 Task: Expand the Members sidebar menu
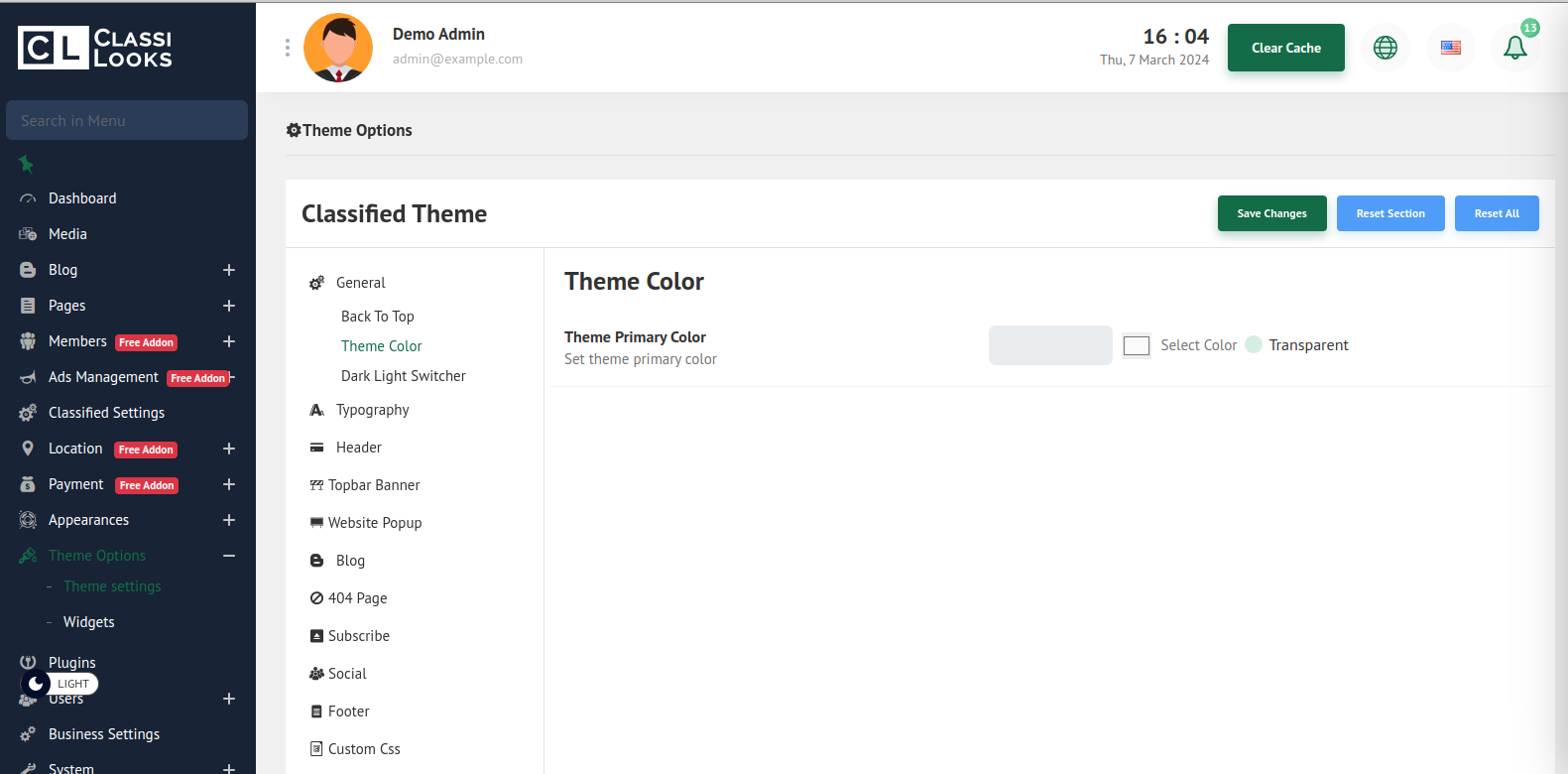(x=229, y=341)
